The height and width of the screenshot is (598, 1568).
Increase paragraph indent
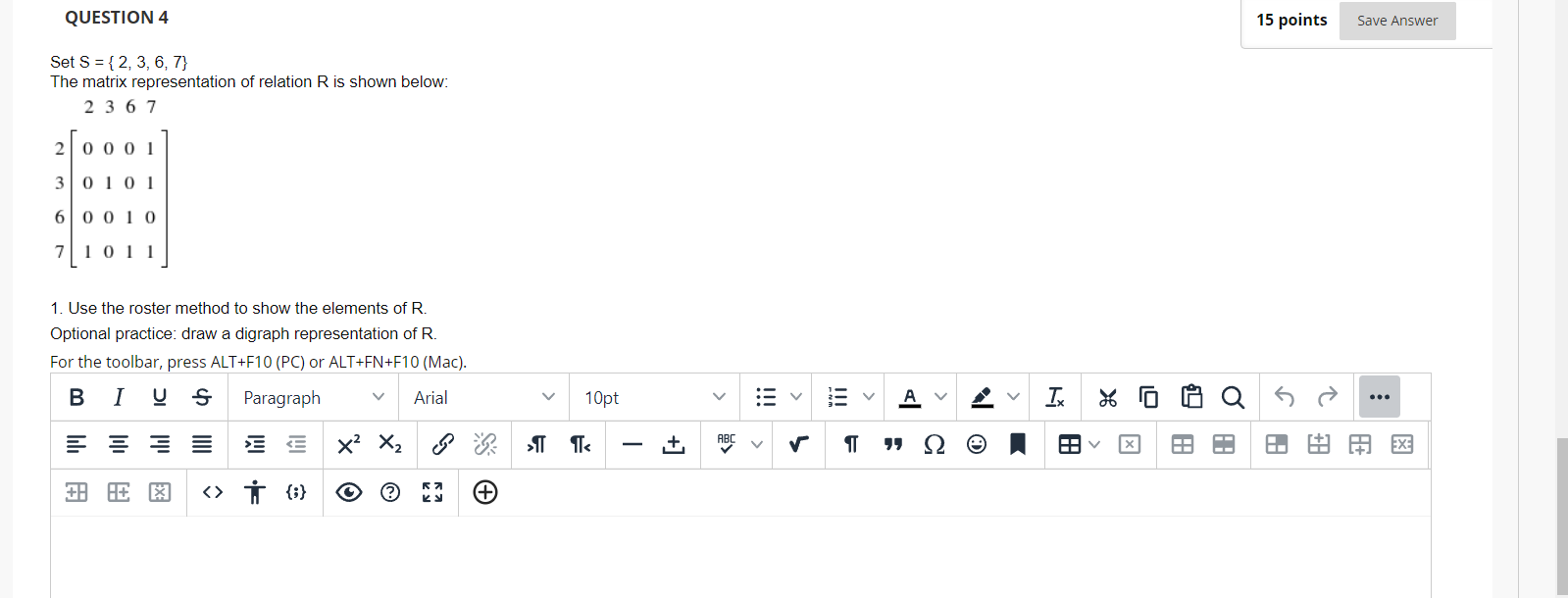255,444
